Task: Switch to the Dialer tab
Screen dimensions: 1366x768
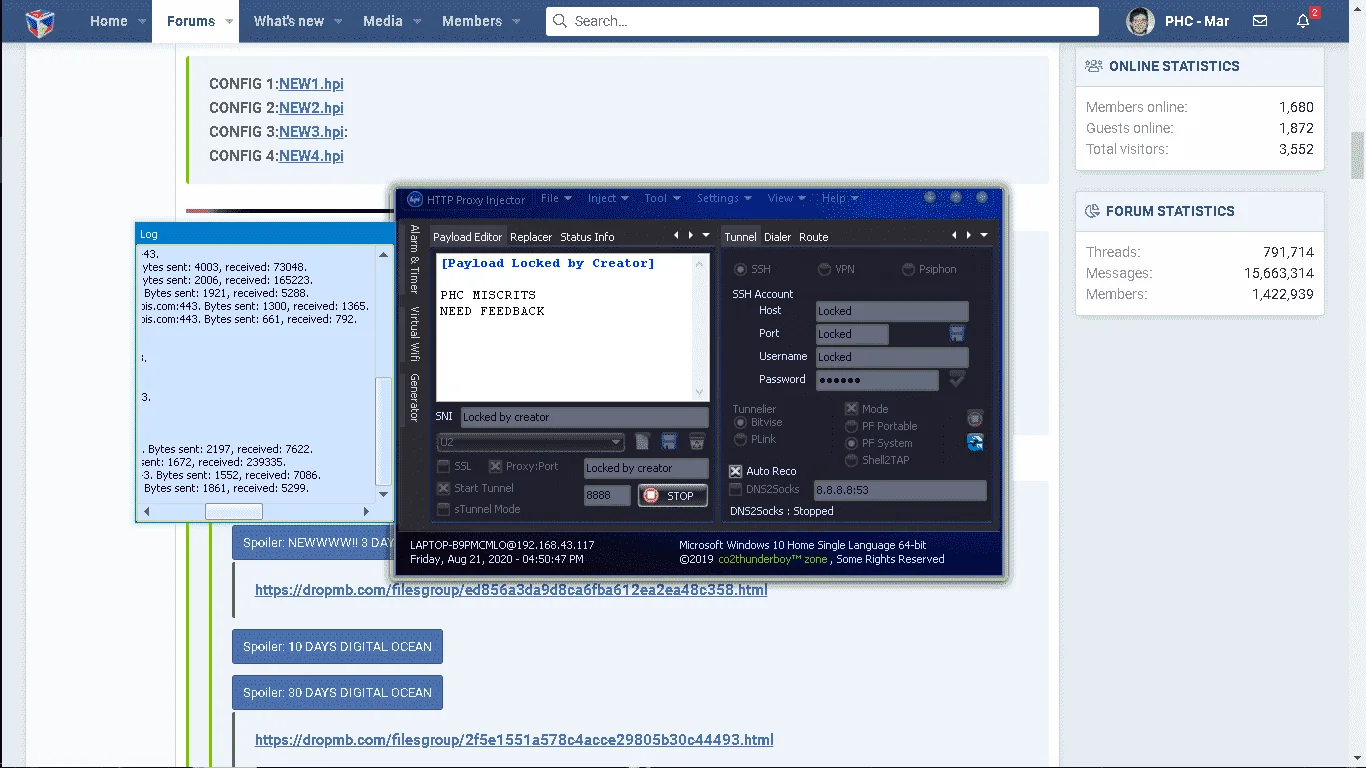Action: pos(777,237)
